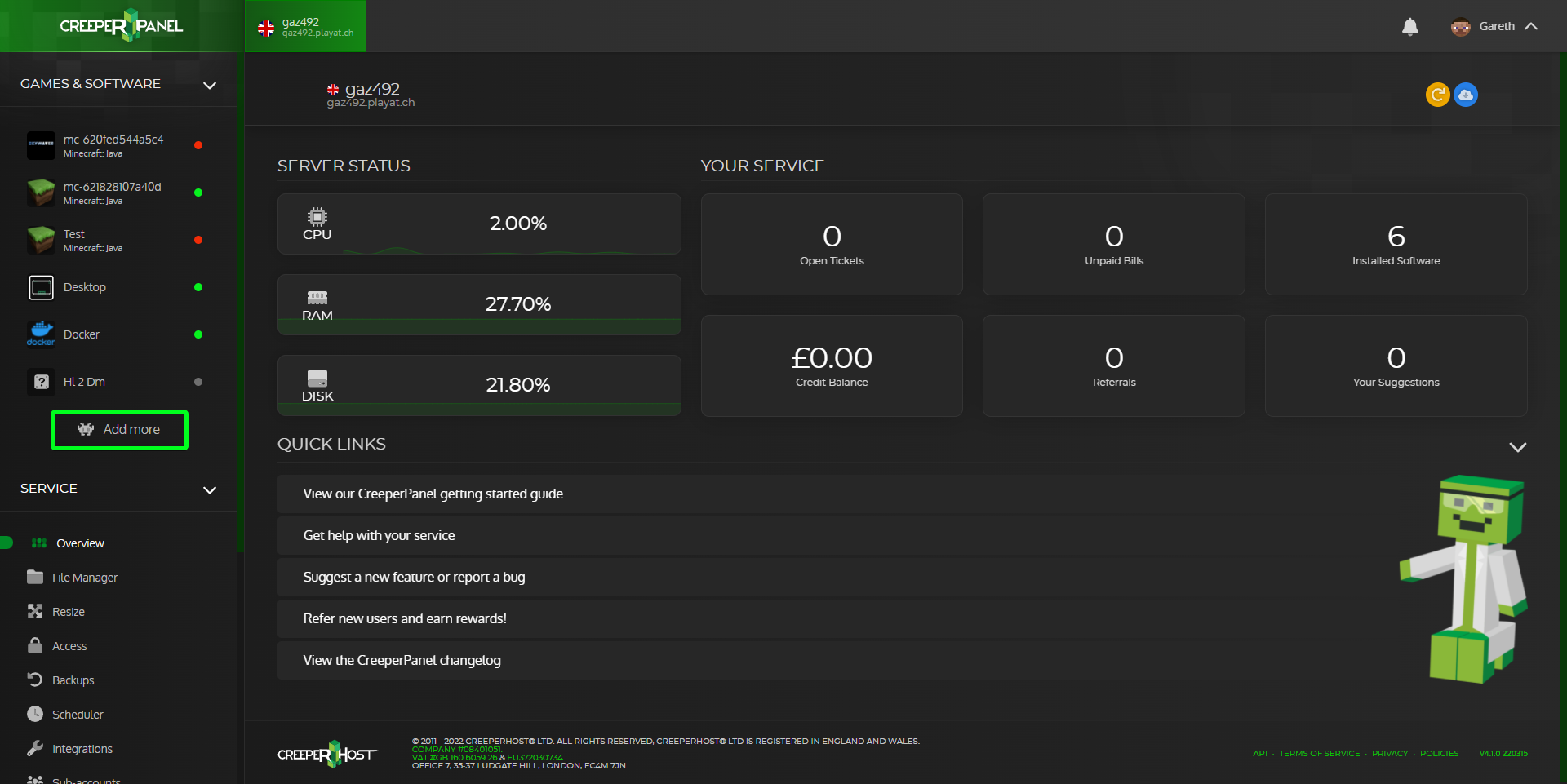Click Refer new users and earn rewards
Viewport: 1567px width, 784px height.
click(405, 618)
